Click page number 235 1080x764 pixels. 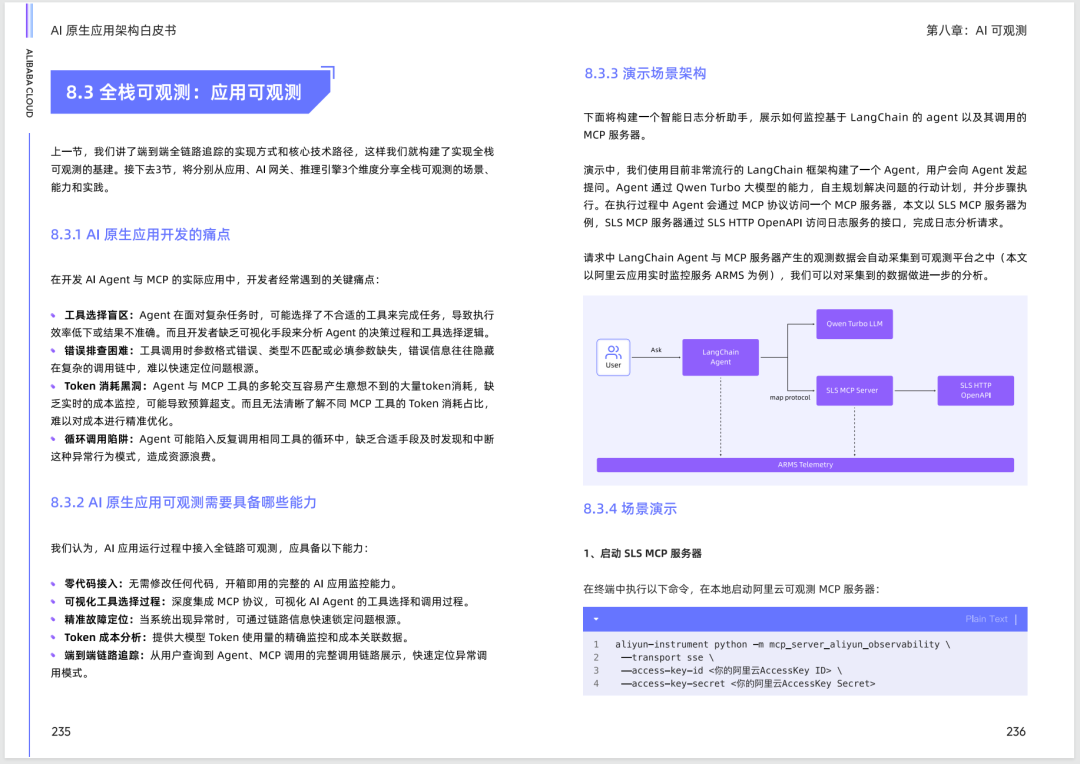click(x=61, y=732)
